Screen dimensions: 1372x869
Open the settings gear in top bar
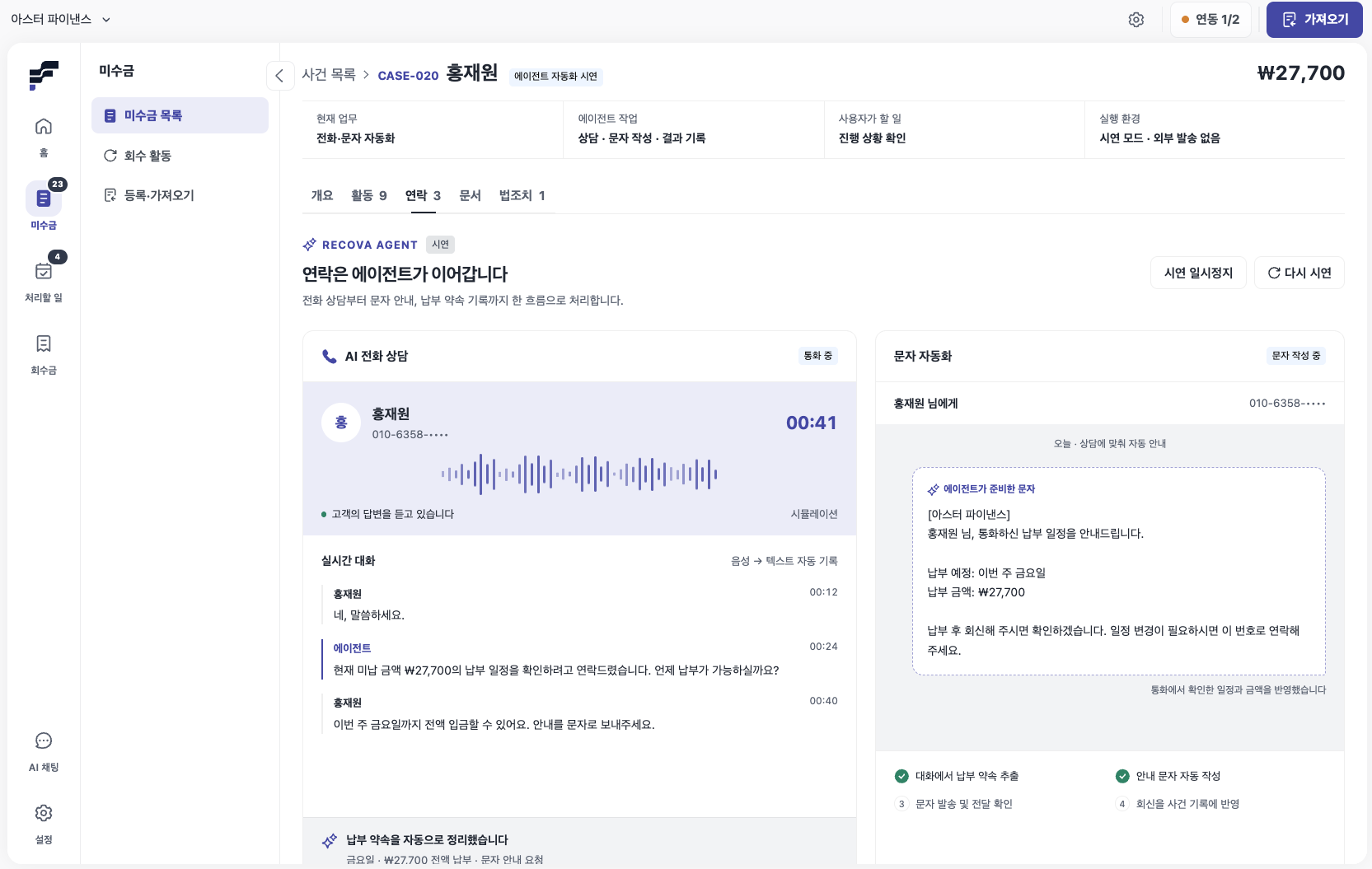(x=1136, y=20)
